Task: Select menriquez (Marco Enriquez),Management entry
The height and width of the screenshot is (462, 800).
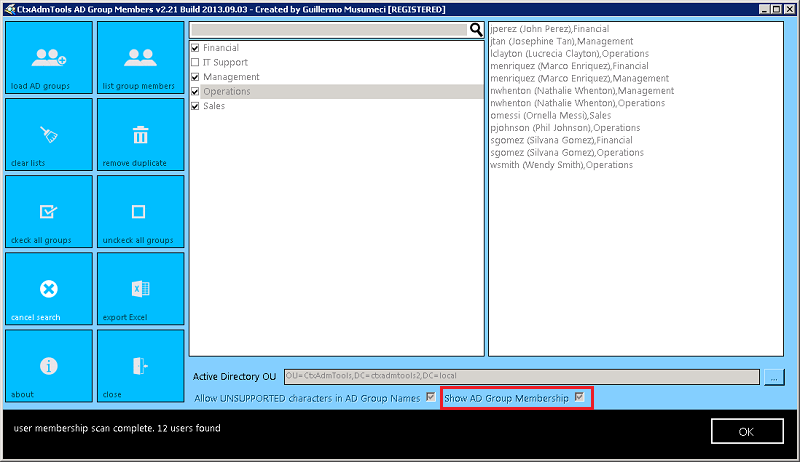Action: (x=580, y=78)
